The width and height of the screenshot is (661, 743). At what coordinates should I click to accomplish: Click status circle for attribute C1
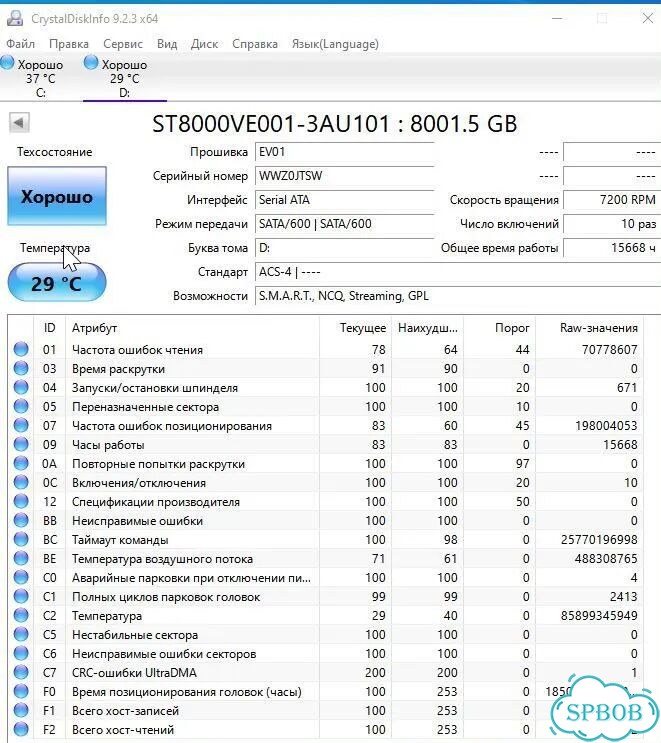point(21,596)
